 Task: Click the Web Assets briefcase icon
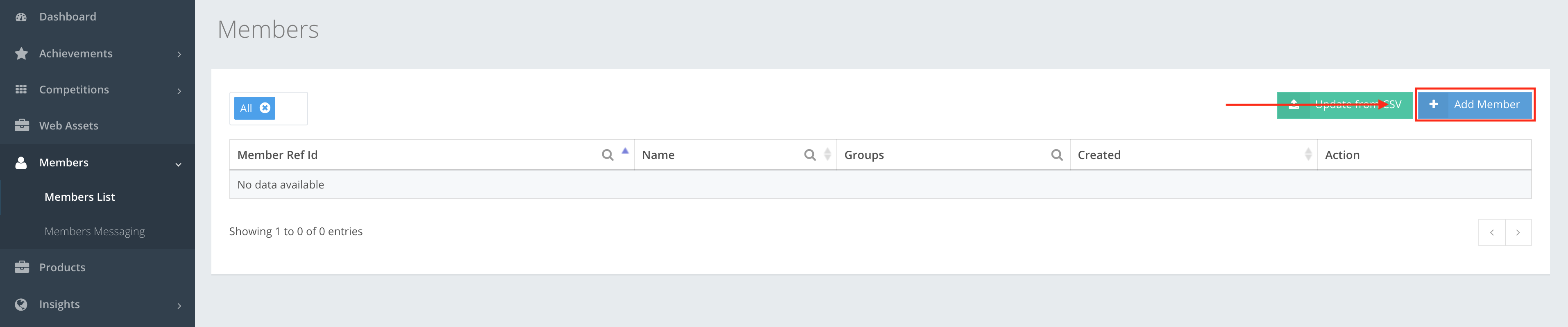22,125
